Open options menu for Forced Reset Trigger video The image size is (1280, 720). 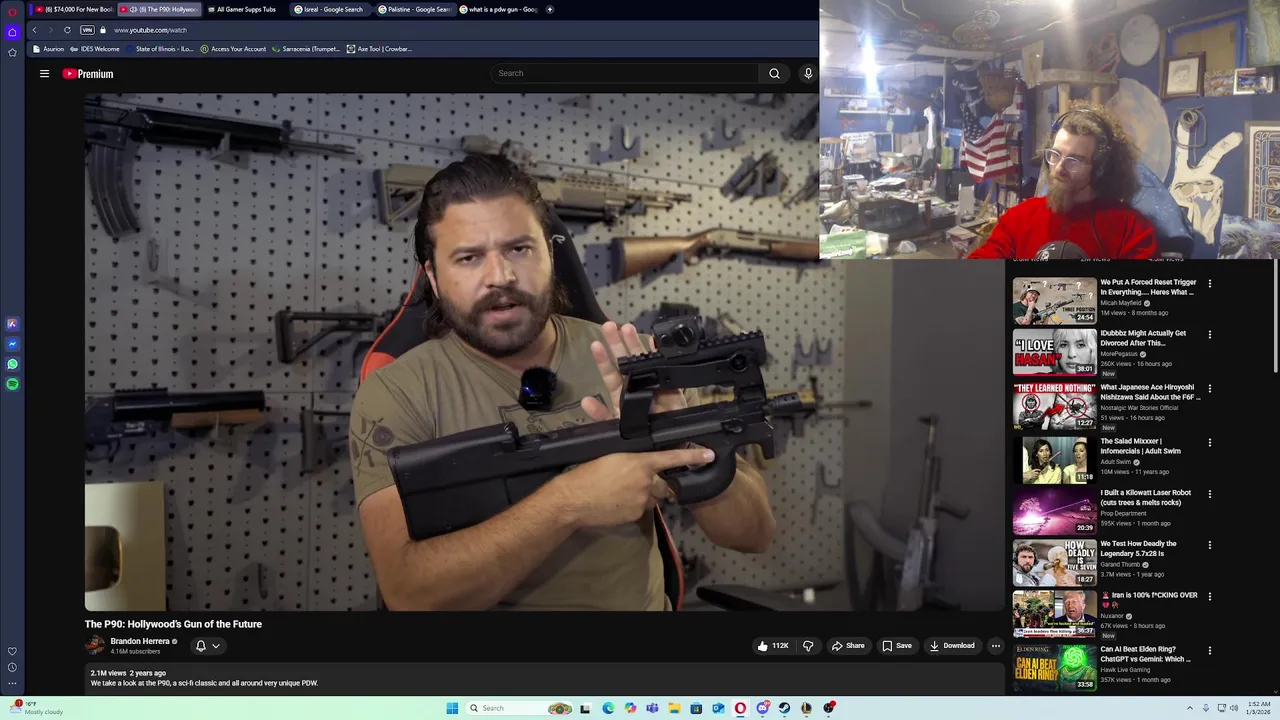pos(1210,284)
